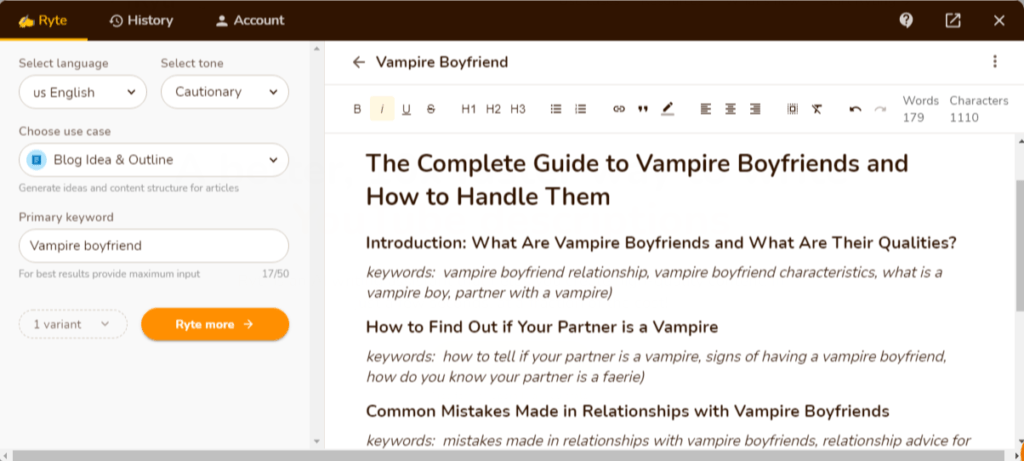The height and width of the screenshot is (461, 1024).
Task: Open language dropdown us English
Action: pyautogui.click(x=82, y=92)
